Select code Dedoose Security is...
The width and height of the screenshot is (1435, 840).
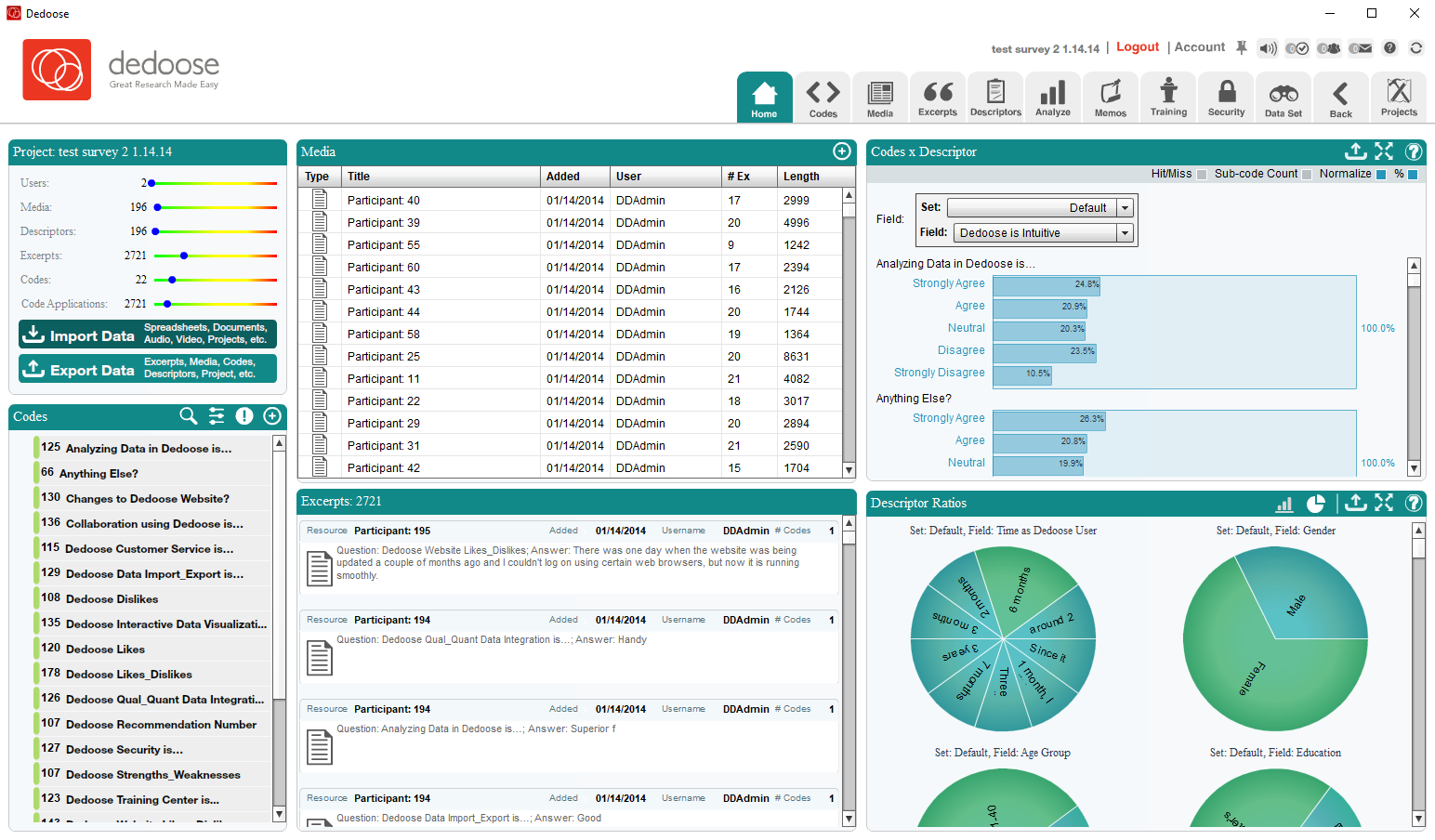(152, 749)
